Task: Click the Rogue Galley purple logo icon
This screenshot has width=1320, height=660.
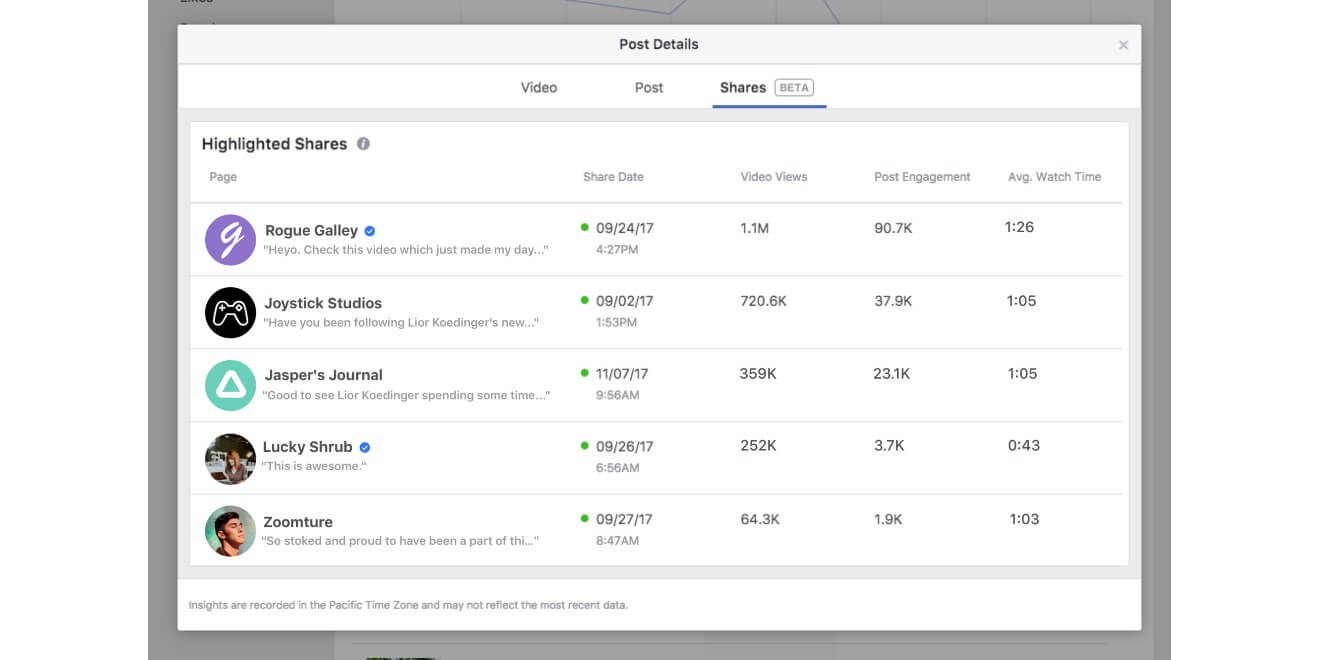Action: [x=230, y=240]
